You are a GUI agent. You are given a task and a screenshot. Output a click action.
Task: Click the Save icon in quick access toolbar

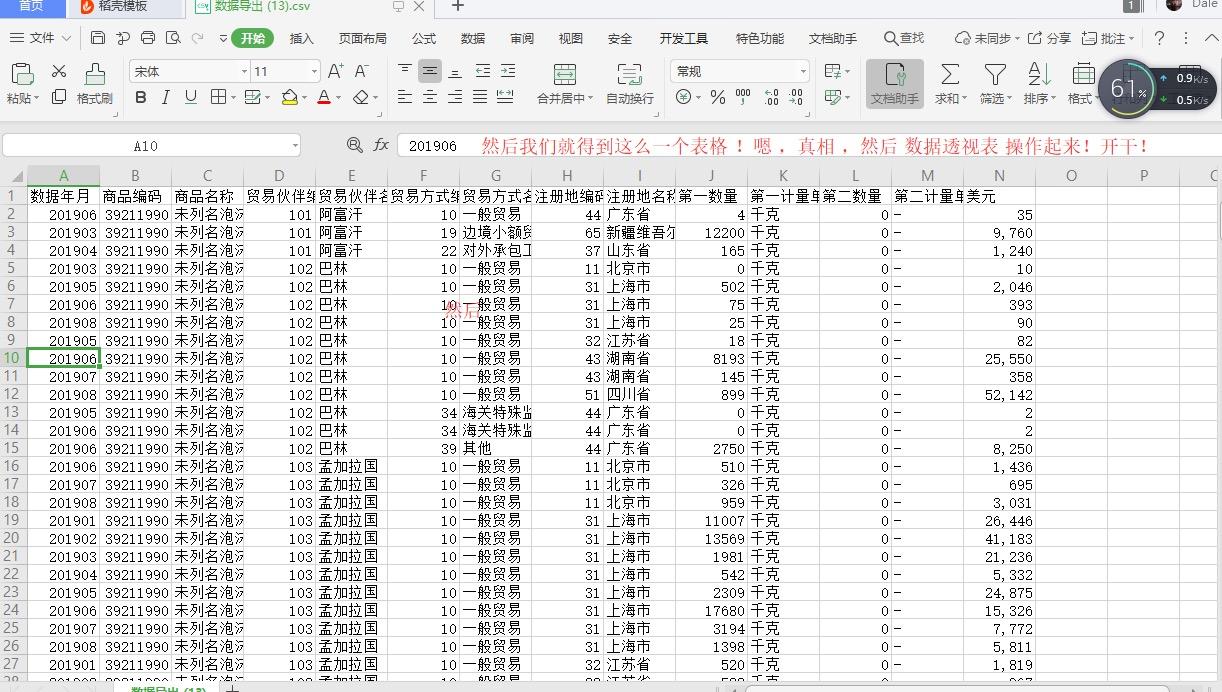point(98,38)
